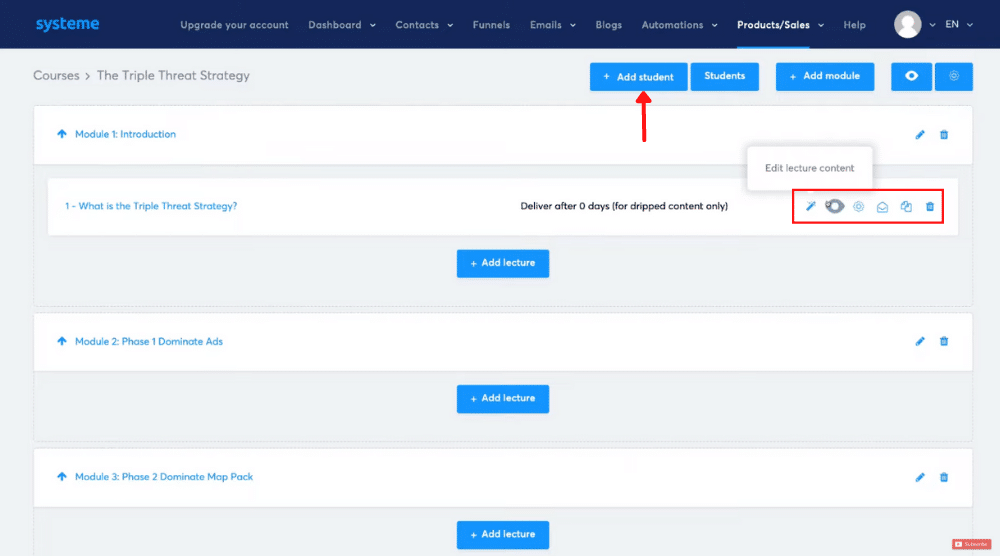1000x556 pixels.
Task: Open lecture What is the Triple Threat Strategy?
Action: point(151,206)
